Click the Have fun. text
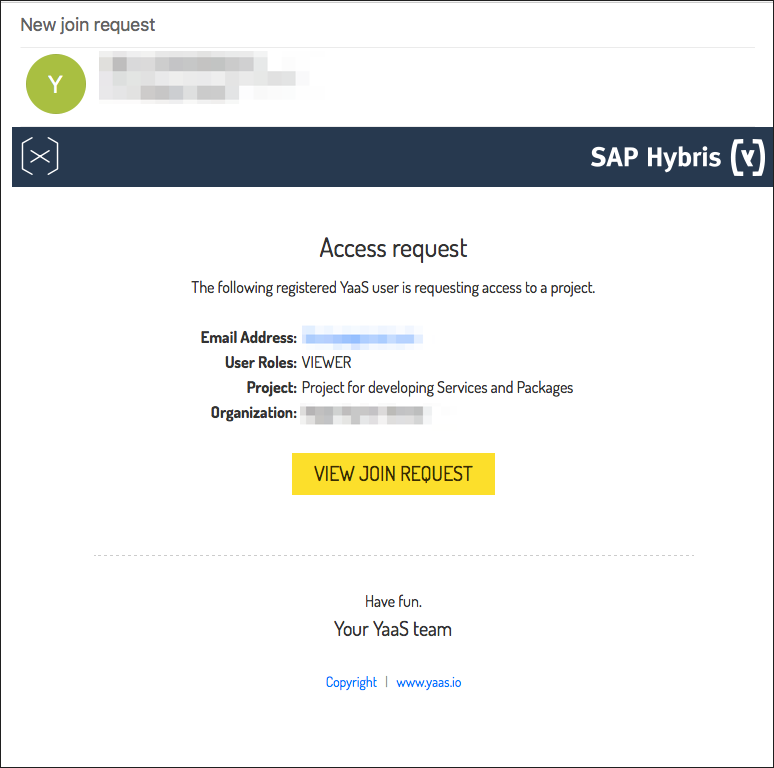The image size is (774, 768). (x=393, y=602)
